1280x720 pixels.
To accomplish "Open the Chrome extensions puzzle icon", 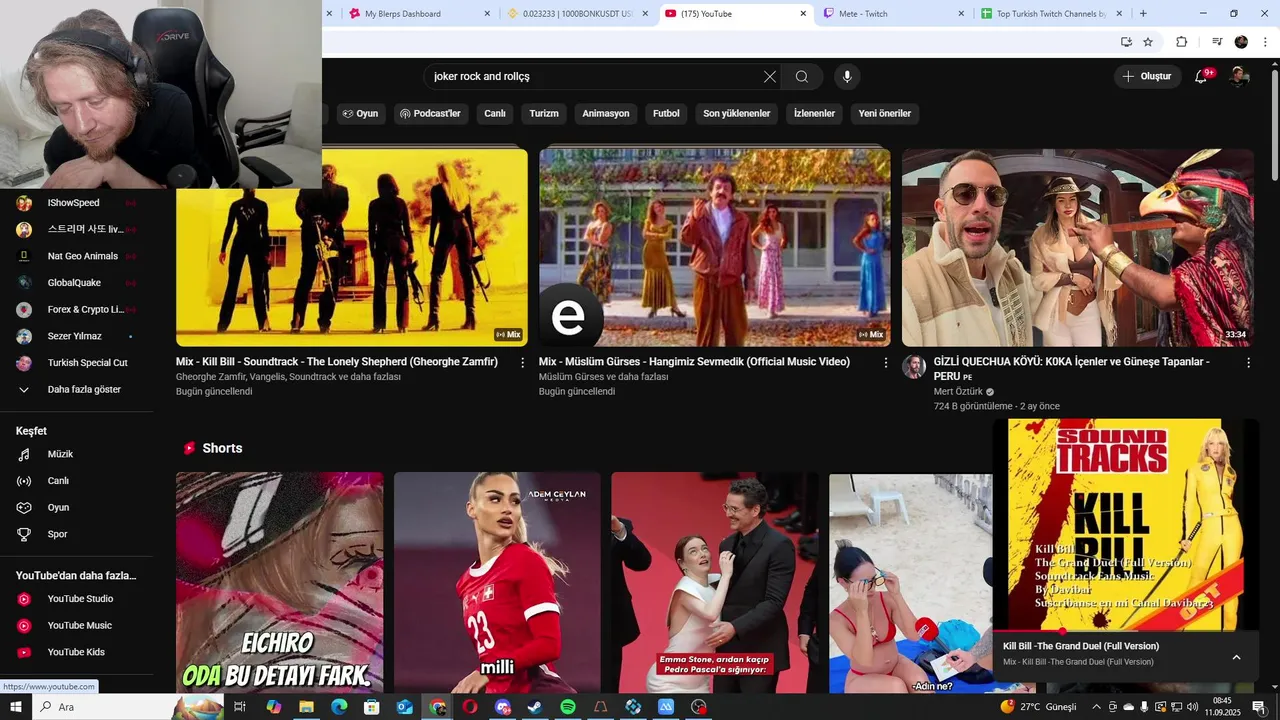I will pyautogui.click(x=1181, y=42).
